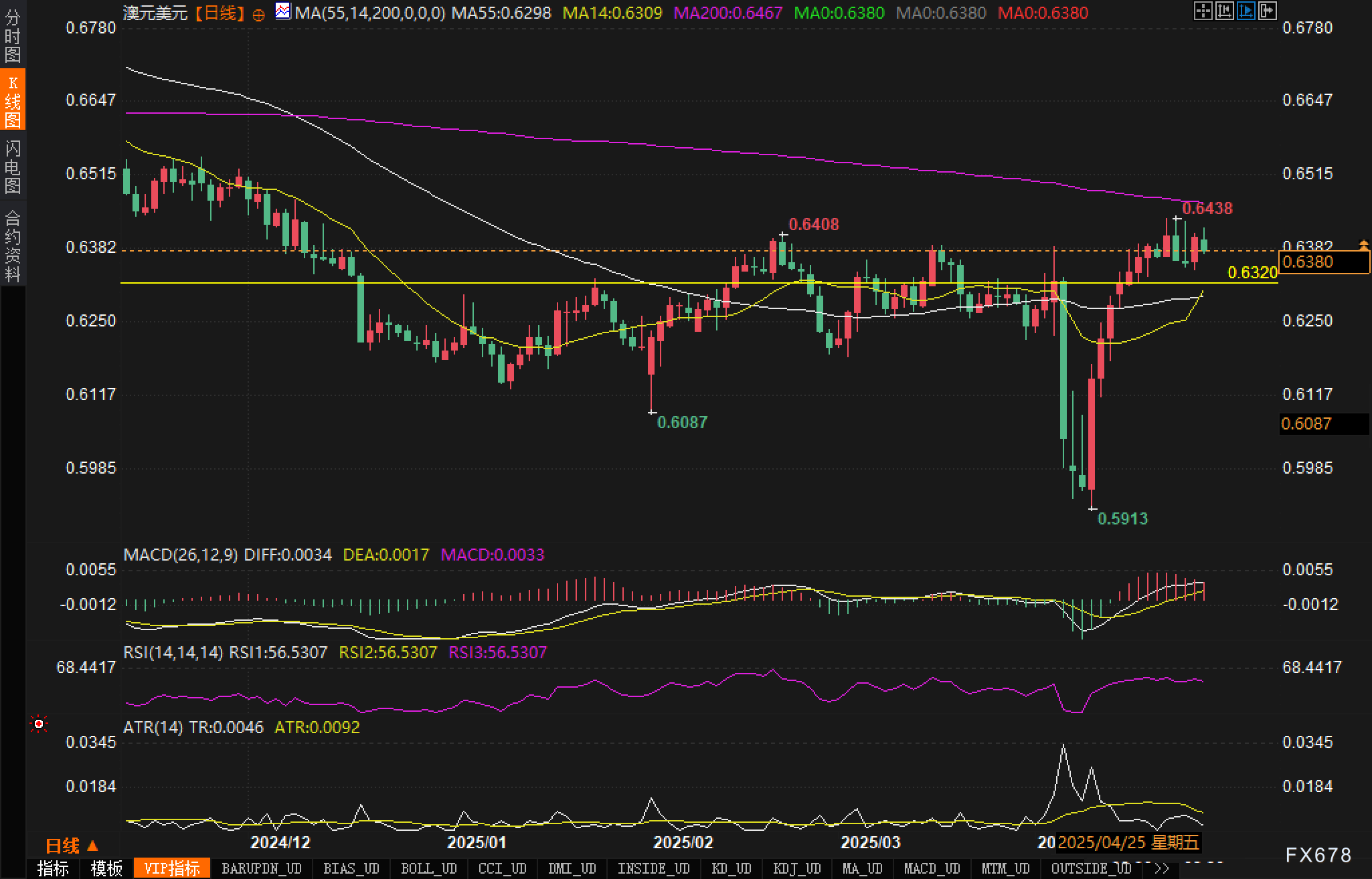Viewport: 1372px width, 879px height.
Task: Open 合约资料 contract info
Action: 13,245
